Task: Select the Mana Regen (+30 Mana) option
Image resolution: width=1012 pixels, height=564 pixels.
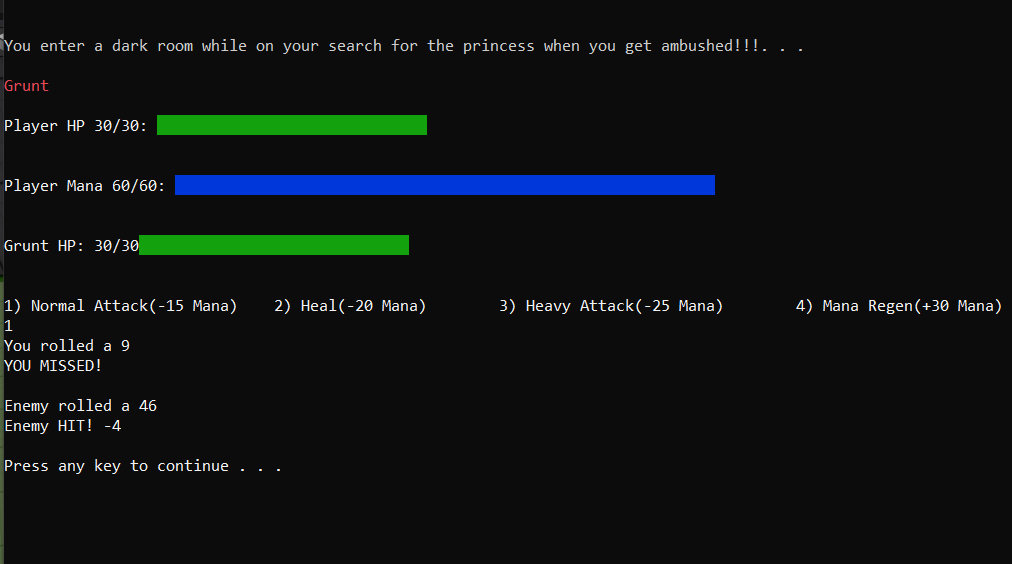Action: tap(899, 306)
